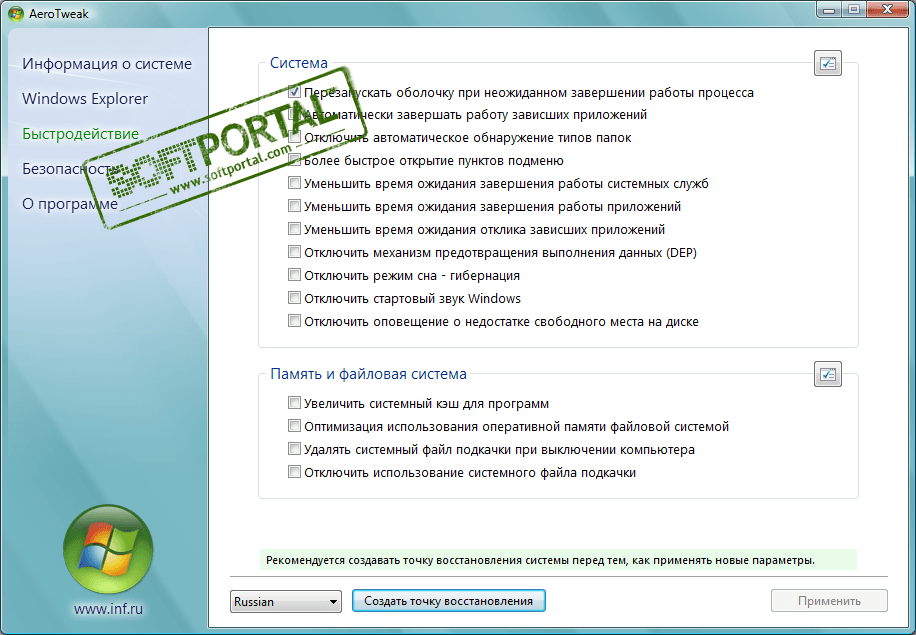This screenshot has width=916, height=635.
Task: Click the Система group heading
Action: pos(299,63)
